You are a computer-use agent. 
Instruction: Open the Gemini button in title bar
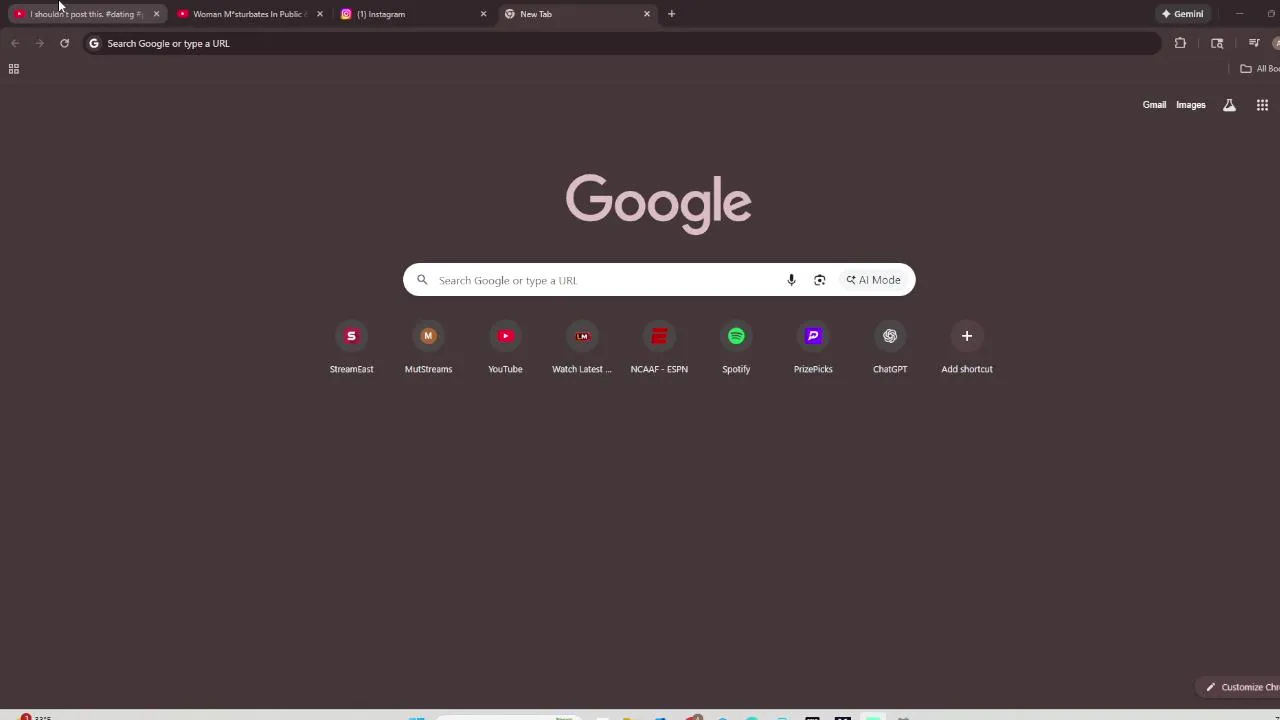pyautogui.click(x=1182, y=14)
